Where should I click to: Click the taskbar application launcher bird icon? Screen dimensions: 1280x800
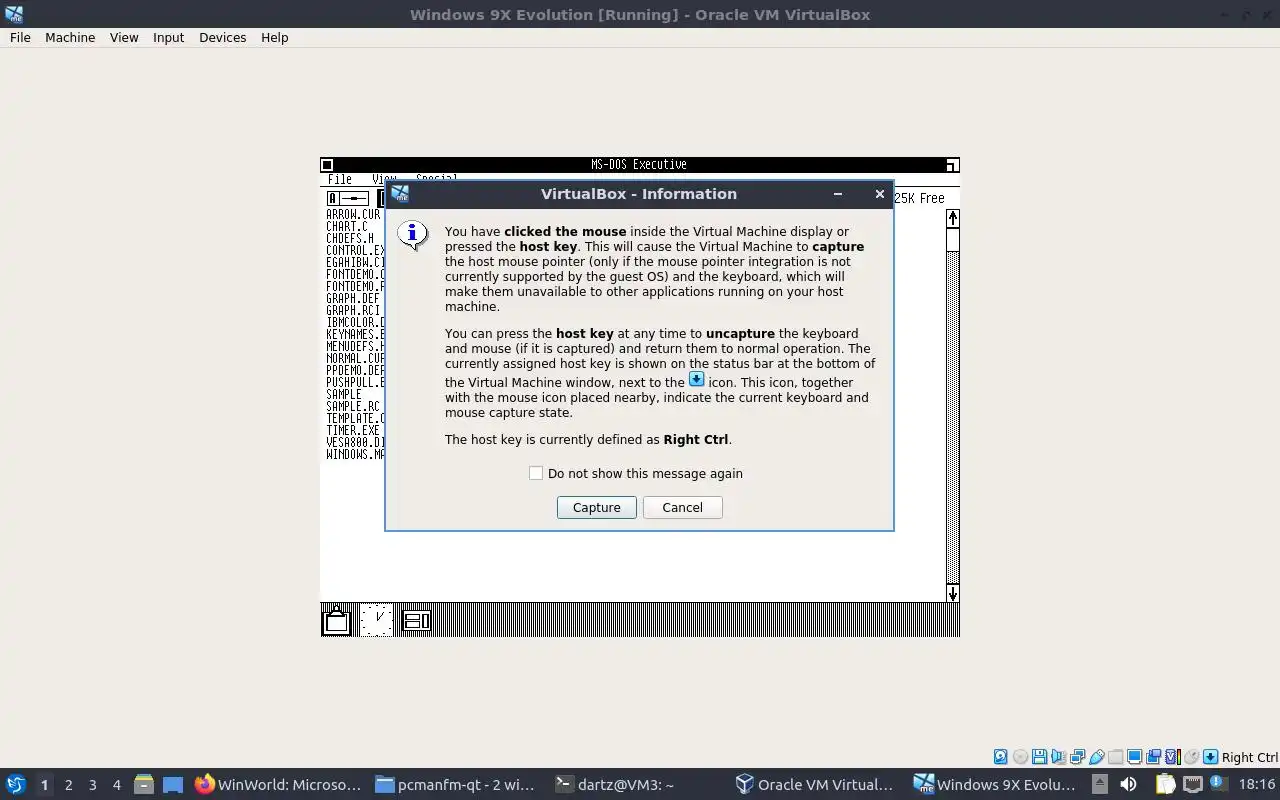point(16,784)
